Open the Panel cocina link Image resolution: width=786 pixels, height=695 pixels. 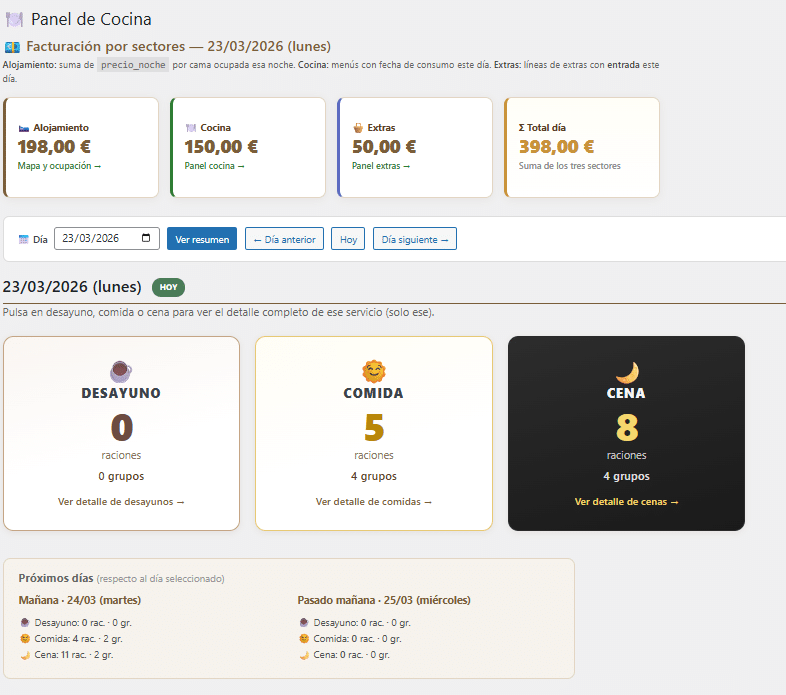click(214, 166)
